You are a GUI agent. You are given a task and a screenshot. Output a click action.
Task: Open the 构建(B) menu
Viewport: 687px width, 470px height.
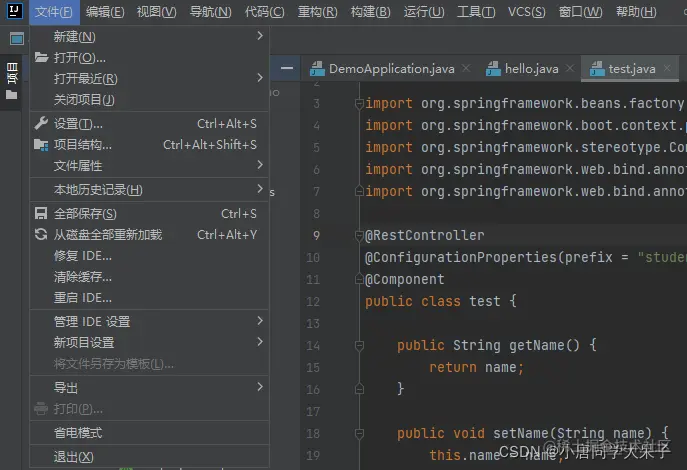tap(370, 12)
